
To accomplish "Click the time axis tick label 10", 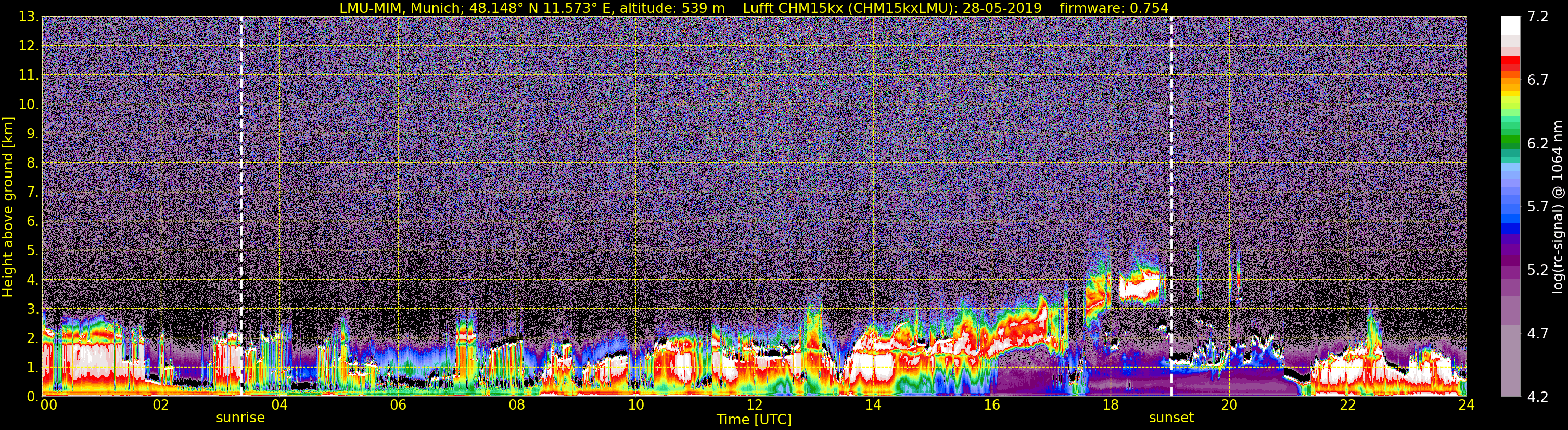I will pos(635,405).
